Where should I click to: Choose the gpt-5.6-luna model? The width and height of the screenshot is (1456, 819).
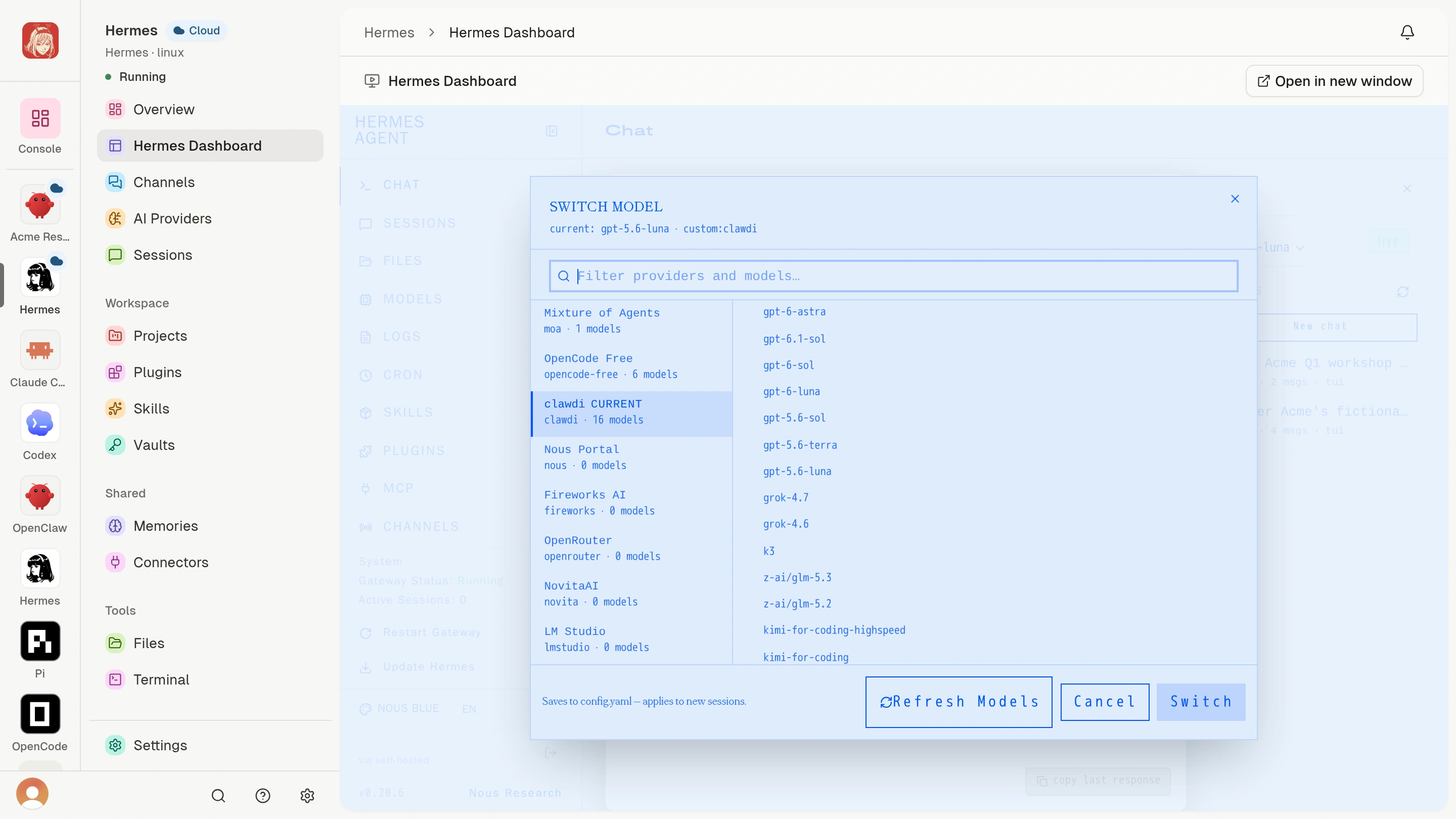pyautogui.click(x=797, y=471)
